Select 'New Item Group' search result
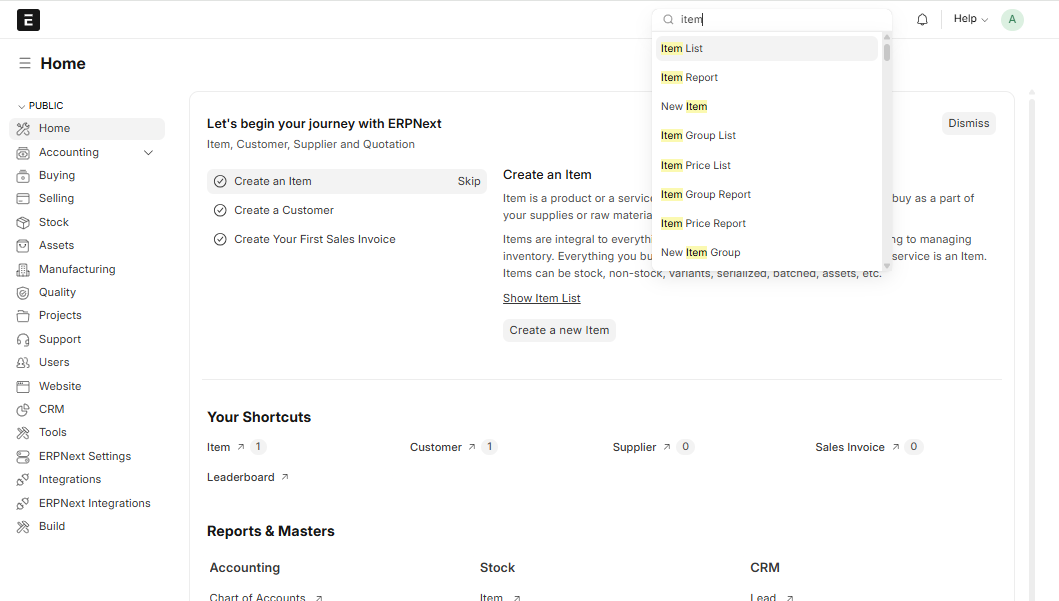The height and width of the screenshot is (601, 1059). point(767,253)
